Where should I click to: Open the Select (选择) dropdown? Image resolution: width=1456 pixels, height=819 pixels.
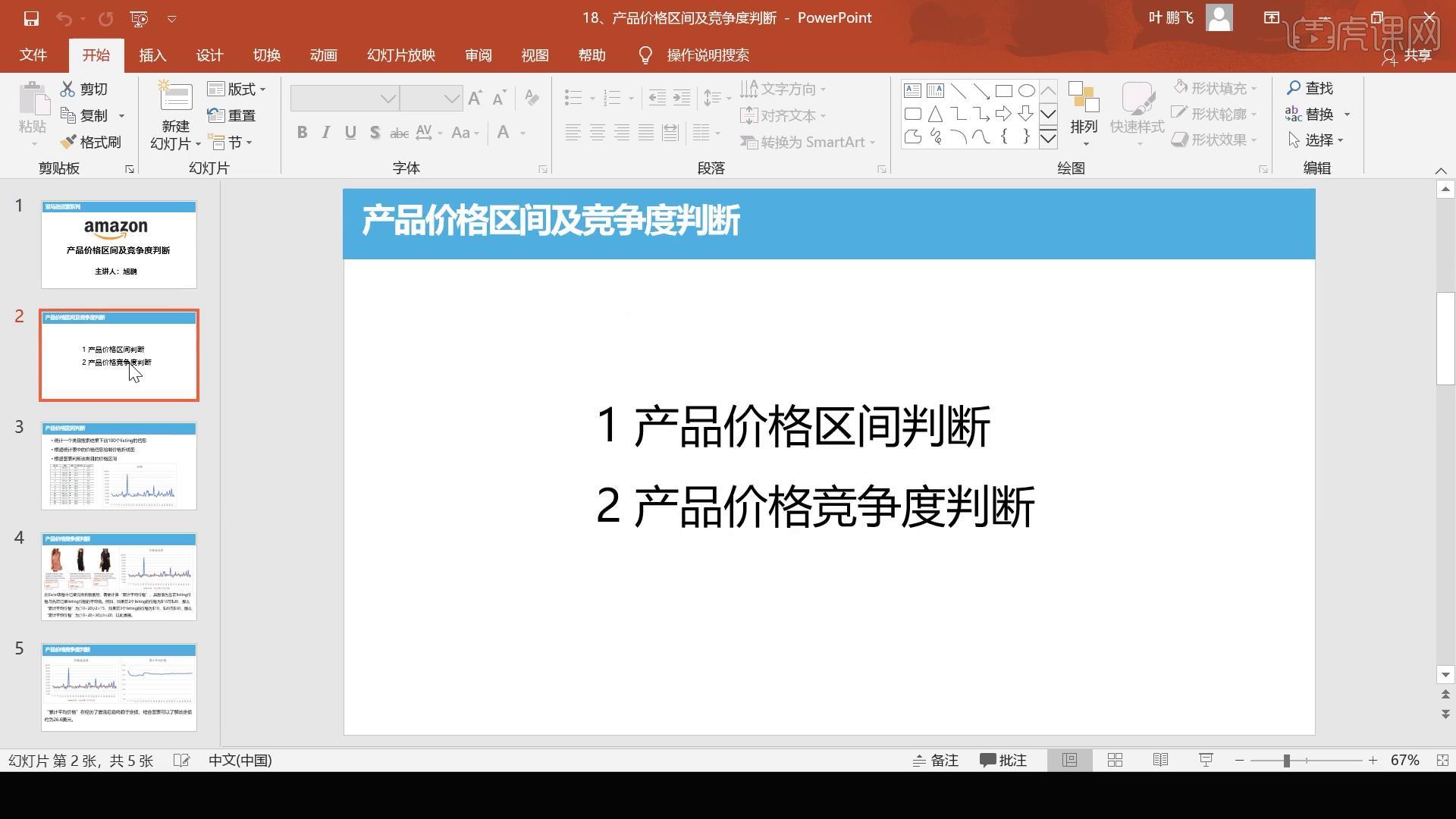[1316, 140]
